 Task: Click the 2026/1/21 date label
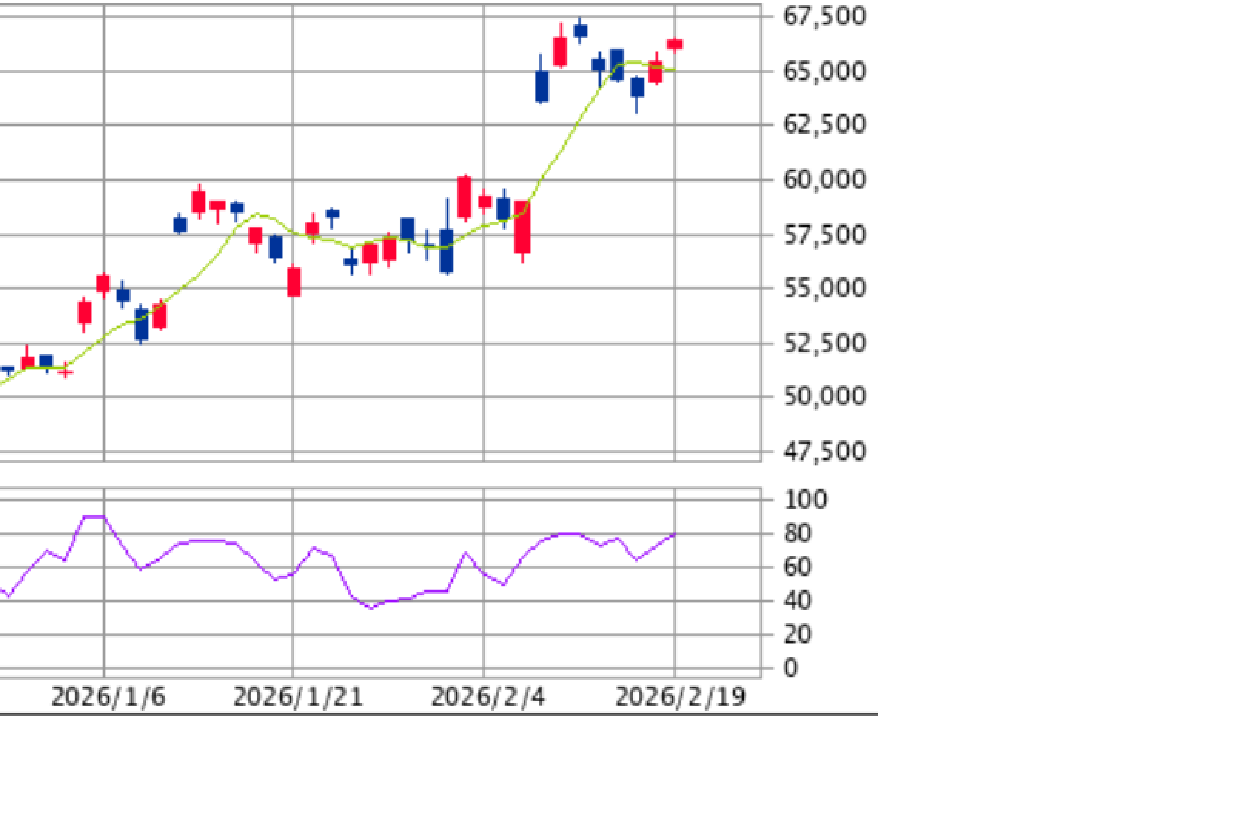298,697
